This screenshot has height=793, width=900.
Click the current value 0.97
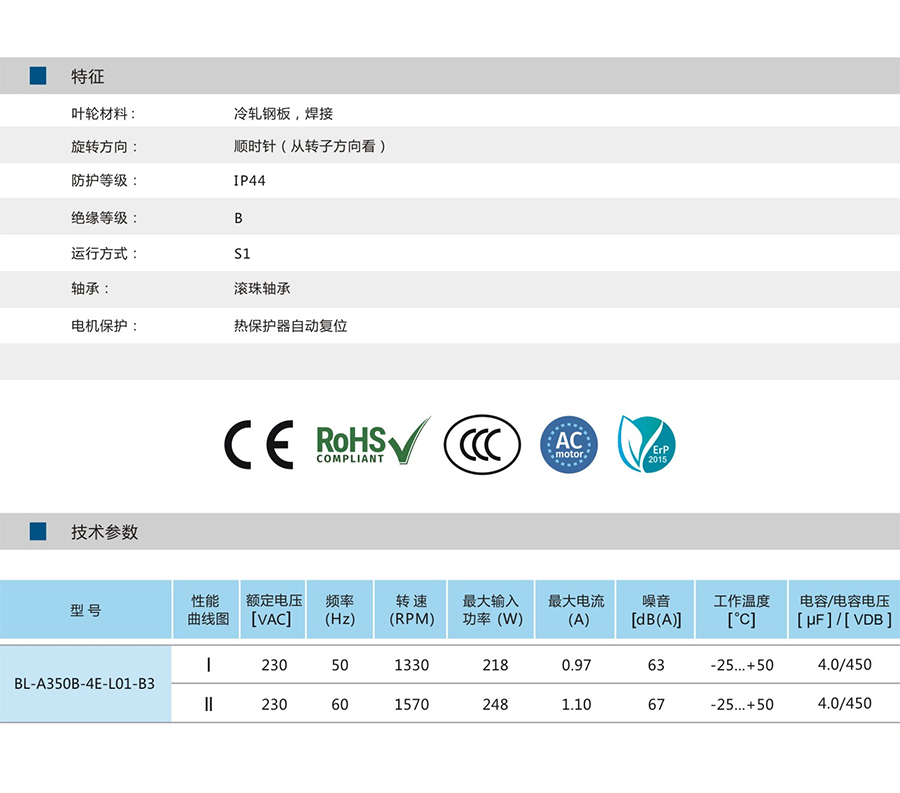point(576,665)
